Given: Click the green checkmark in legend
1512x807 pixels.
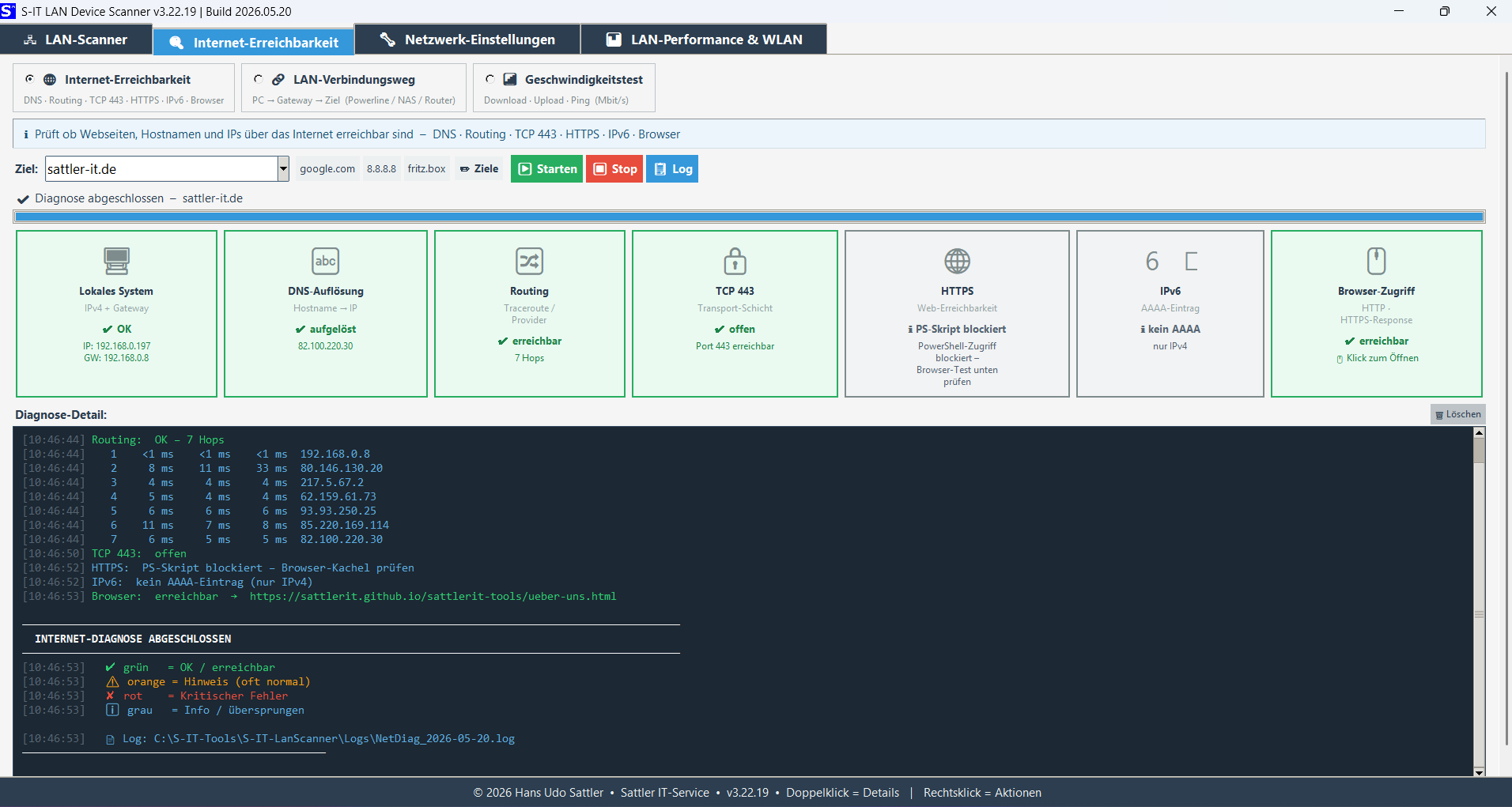Looking at the screenshot, I should click(110, 668).
